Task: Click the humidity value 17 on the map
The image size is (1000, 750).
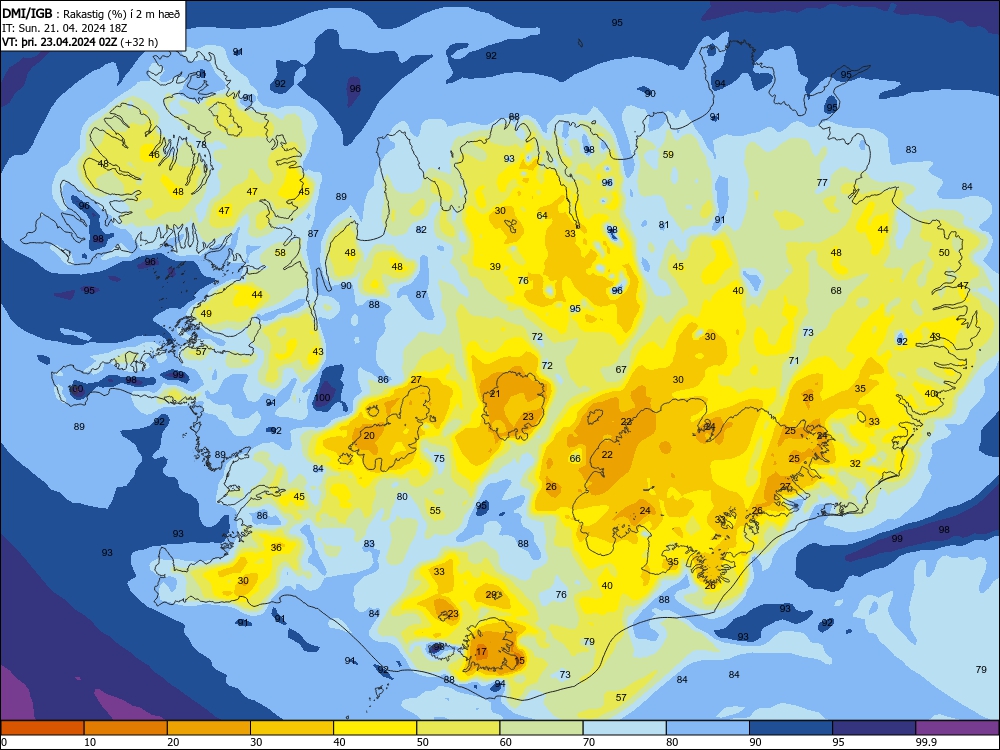Action: click(x=482, y=652)
